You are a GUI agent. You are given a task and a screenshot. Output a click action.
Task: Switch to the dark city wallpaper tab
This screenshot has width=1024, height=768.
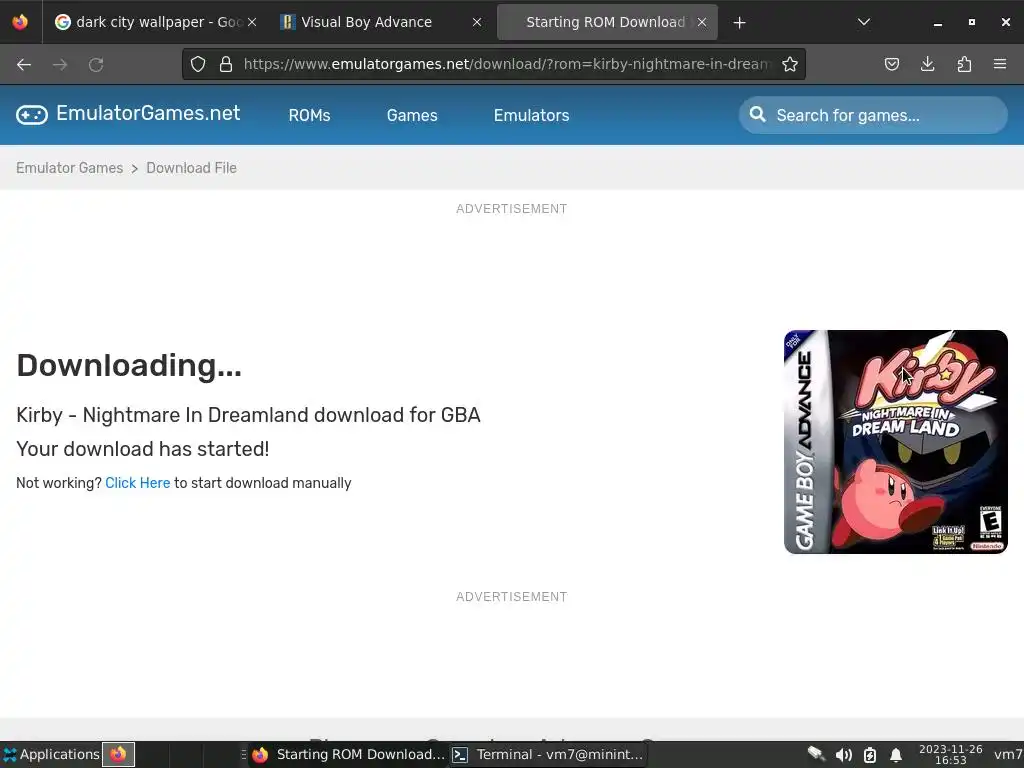pos(155,22)
